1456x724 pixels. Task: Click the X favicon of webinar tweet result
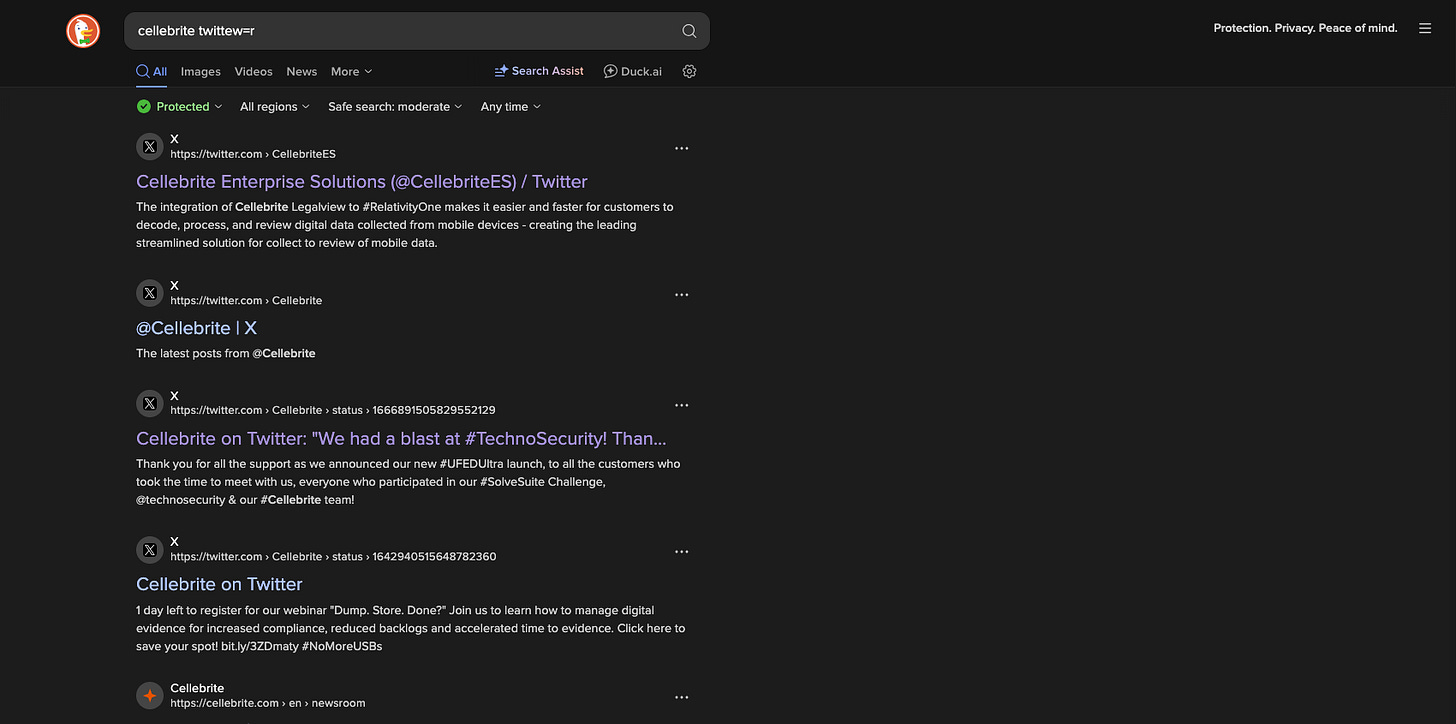[x=149, y=550]
